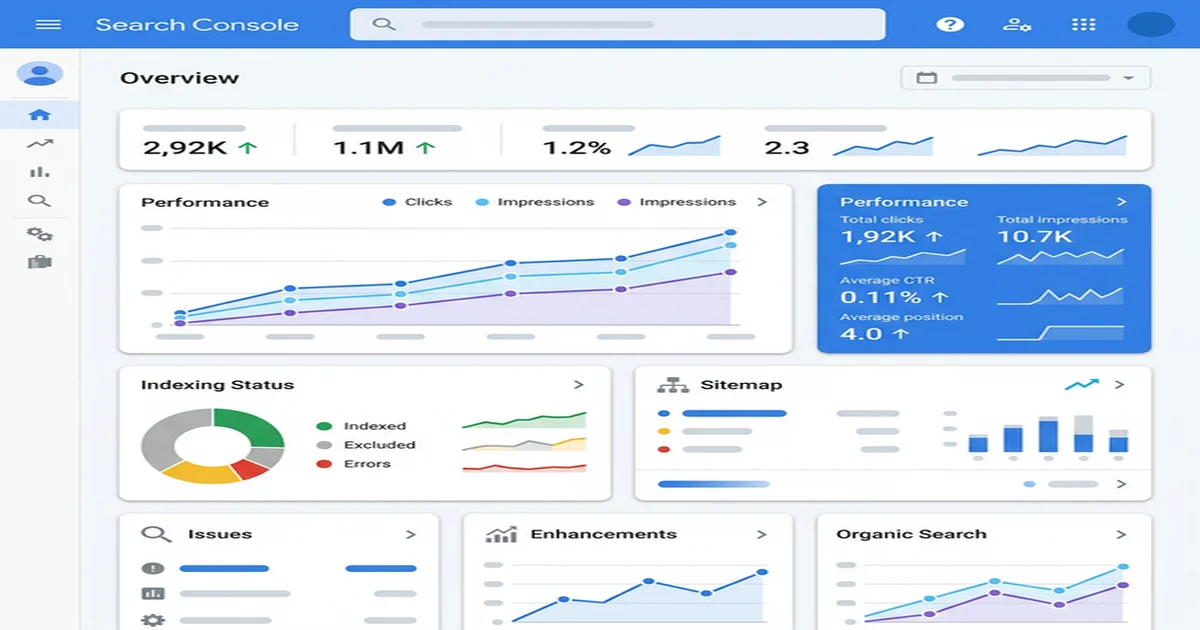Open the trending performance icon in sidebar
1200x630 pixels.
pyautogui.click(x=40, y=144)
